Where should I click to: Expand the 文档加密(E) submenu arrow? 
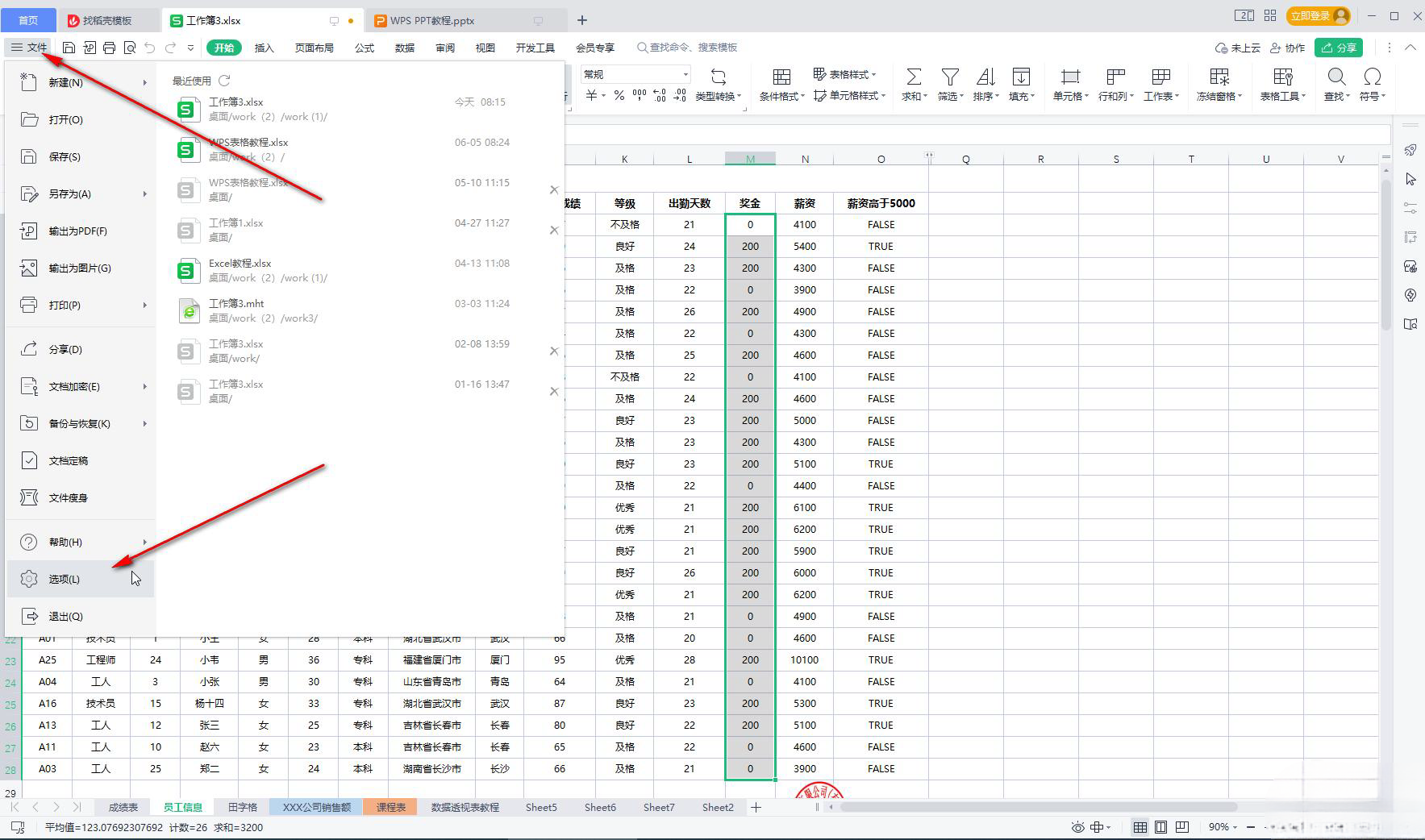pos(145,386)
